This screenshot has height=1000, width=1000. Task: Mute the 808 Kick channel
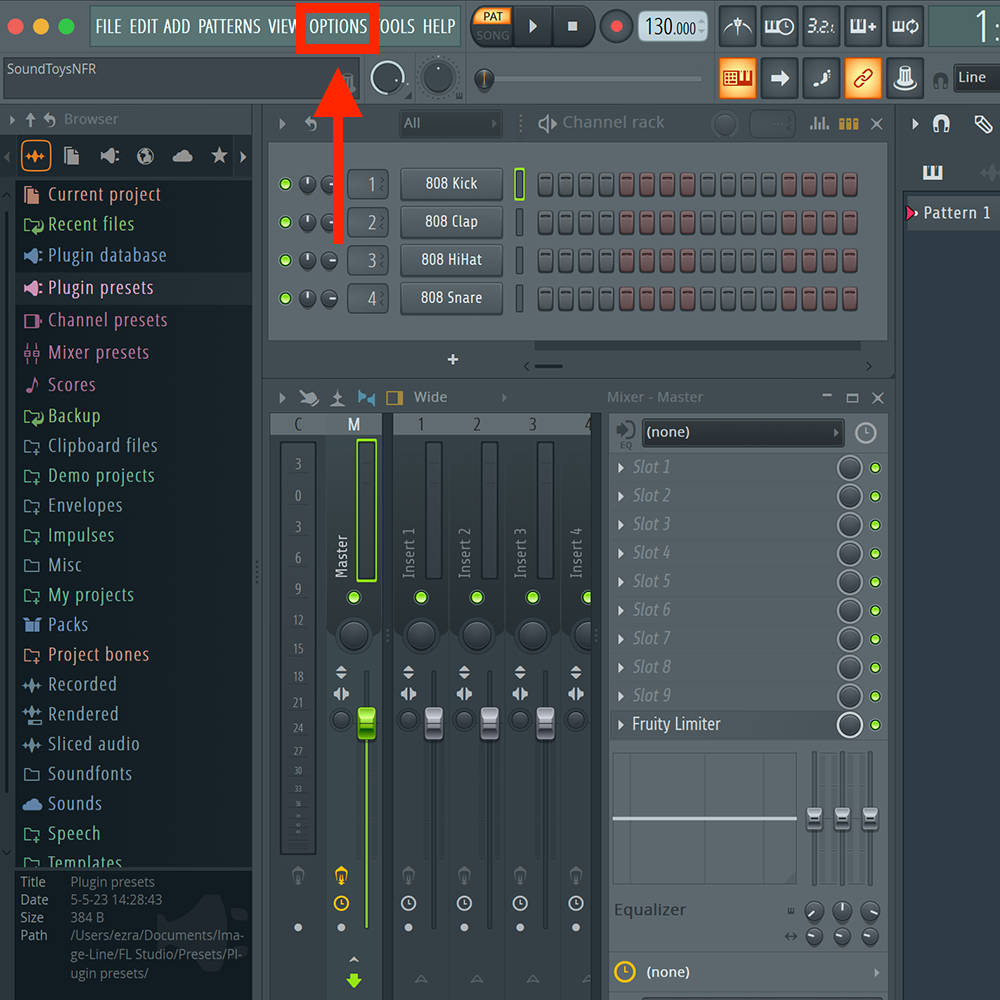point(285,184)
